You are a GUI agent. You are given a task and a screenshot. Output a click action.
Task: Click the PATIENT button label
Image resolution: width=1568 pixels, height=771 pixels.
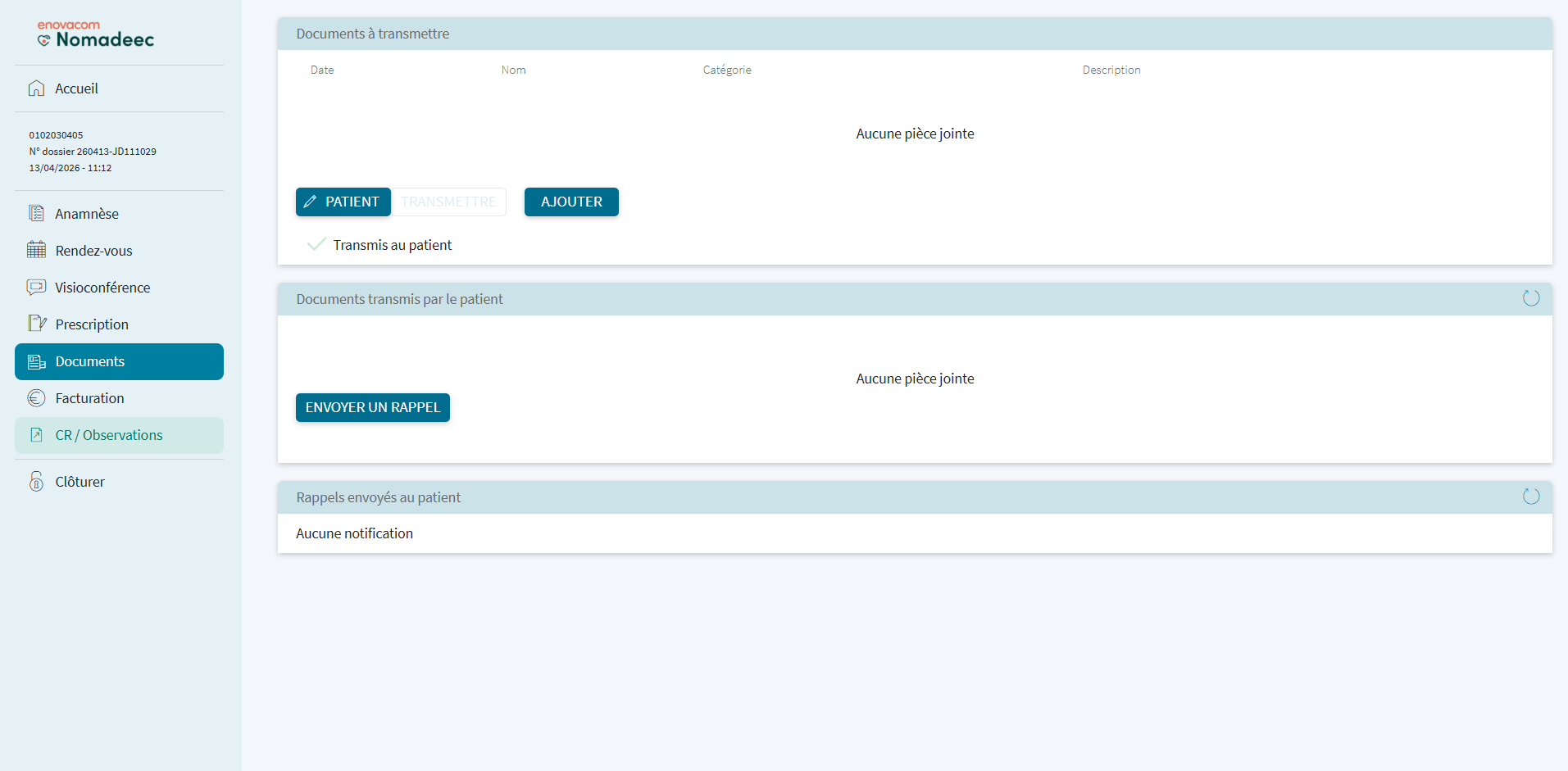352,202
